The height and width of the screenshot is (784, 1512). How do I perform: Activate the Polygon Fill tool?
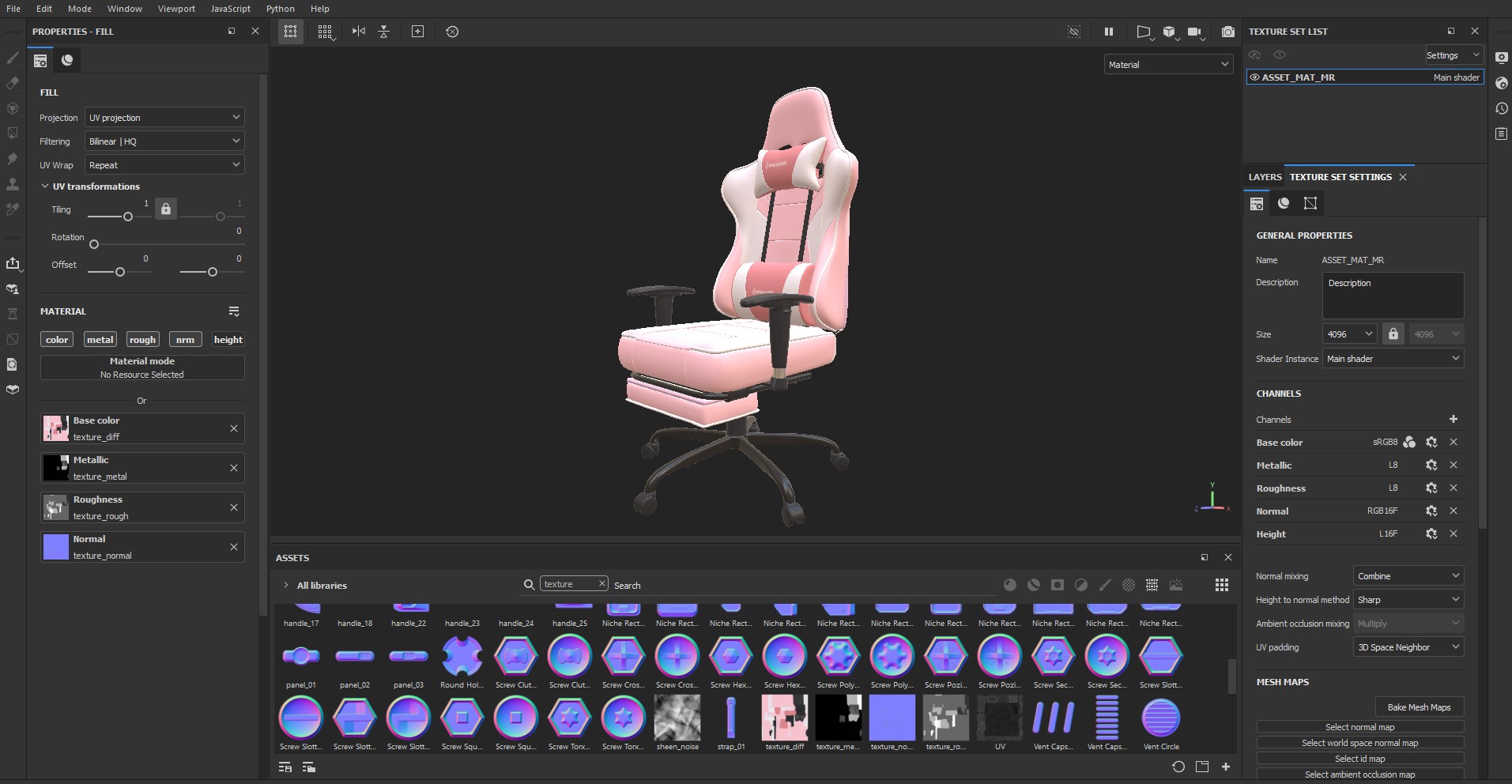click(x=13, y=134)
